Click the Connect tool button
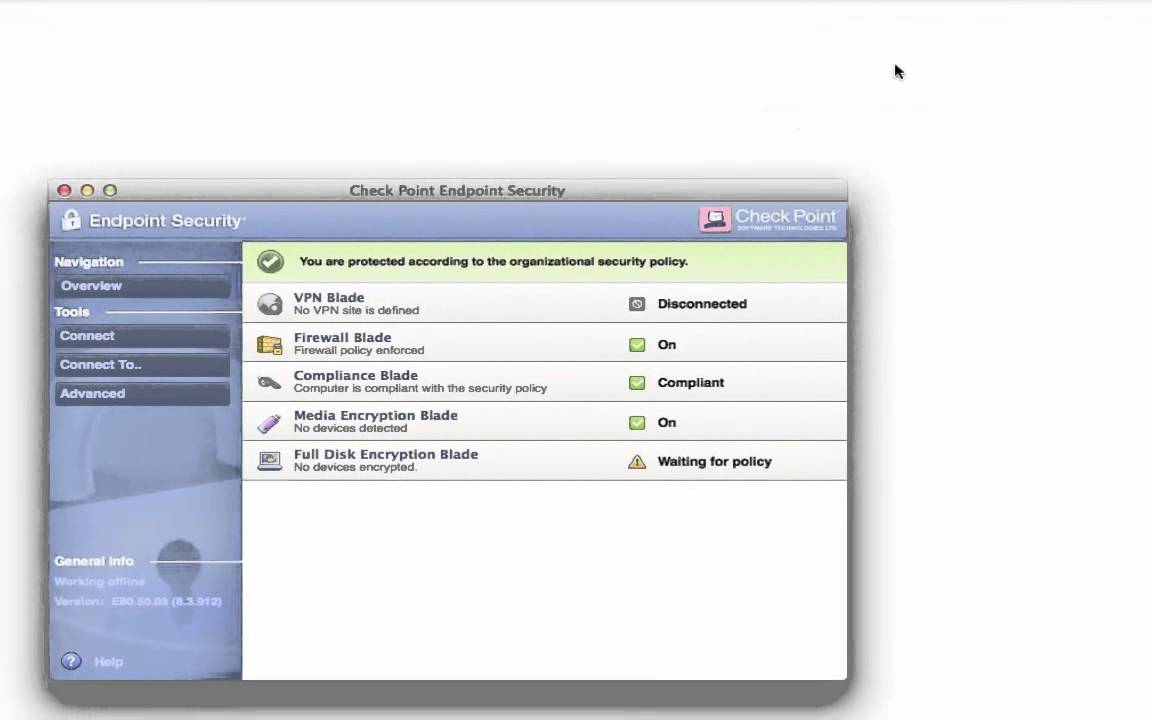1152x720 pixels. coord(143,336)
